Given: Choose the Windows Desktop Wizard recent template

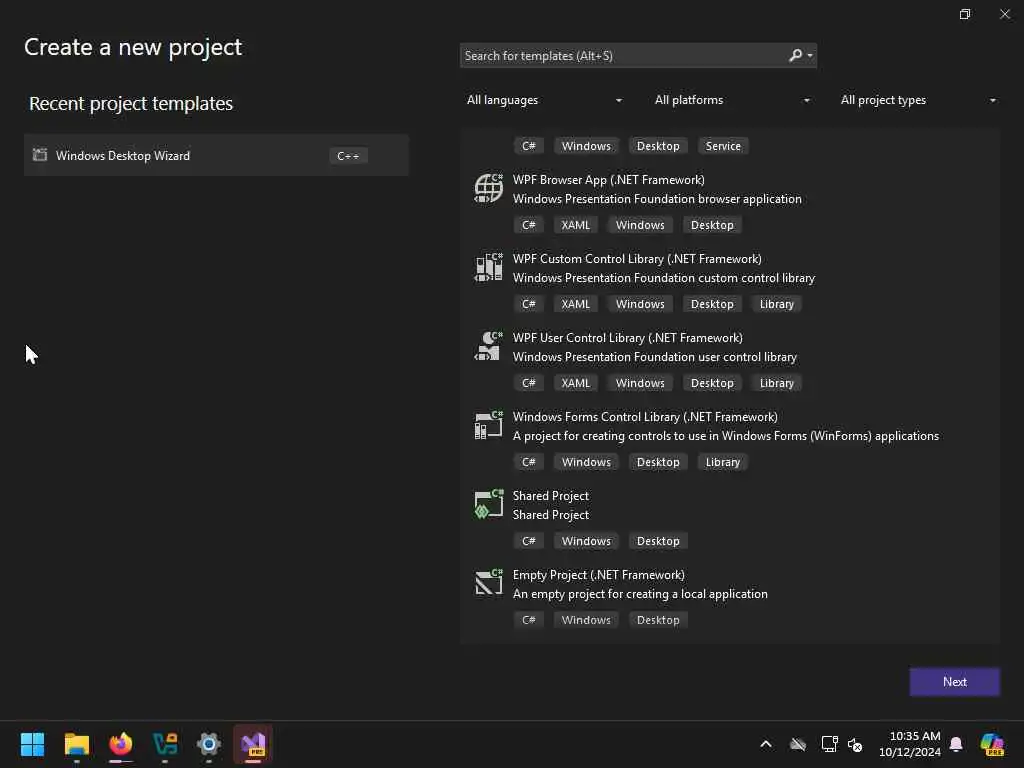Looking at the screenshot, I should click(216, 155).
